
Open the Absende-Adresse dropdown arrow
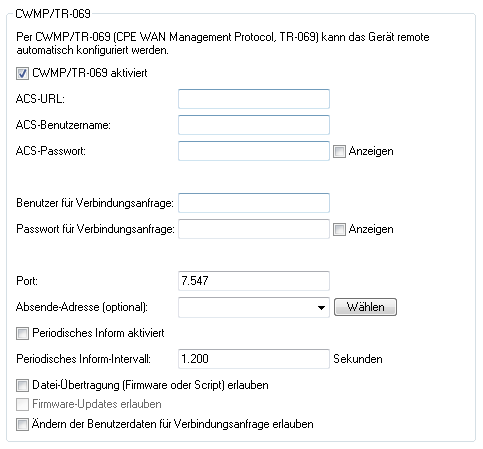pos(321,307)
